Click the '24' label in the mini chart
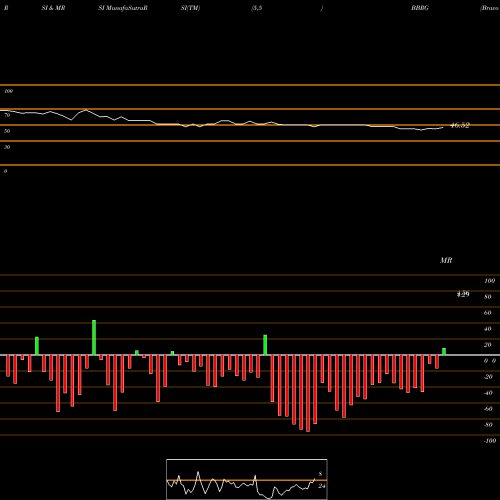Image resolution: width=500 pixels, height=500 pixels. (321, 486)
